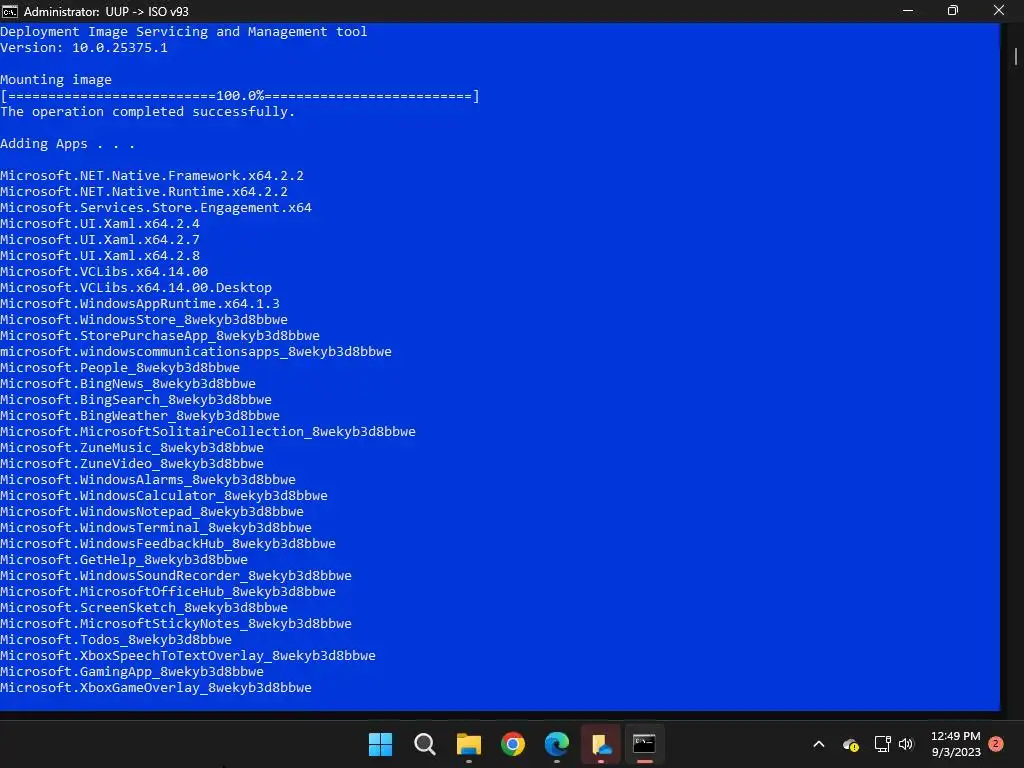
Task: Open File Explorer from taskbar
Action: [468, 744]
